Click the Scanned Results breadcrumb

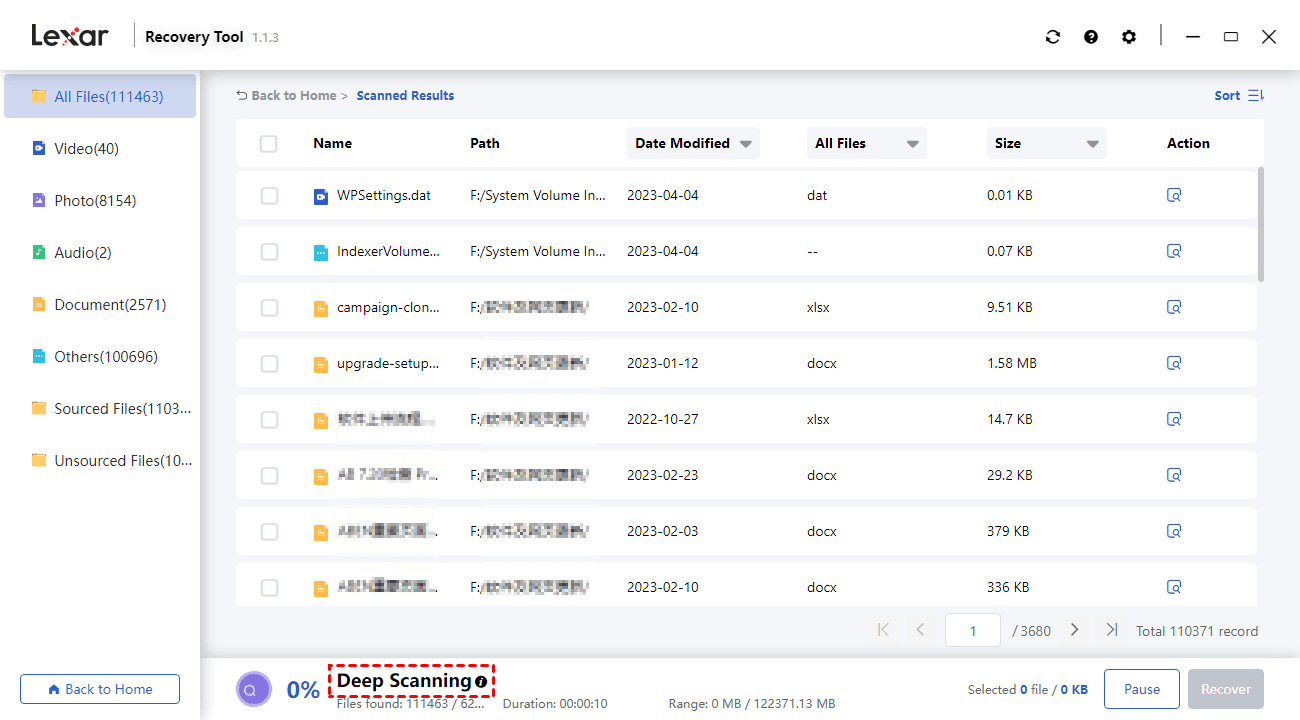[405, 96]
